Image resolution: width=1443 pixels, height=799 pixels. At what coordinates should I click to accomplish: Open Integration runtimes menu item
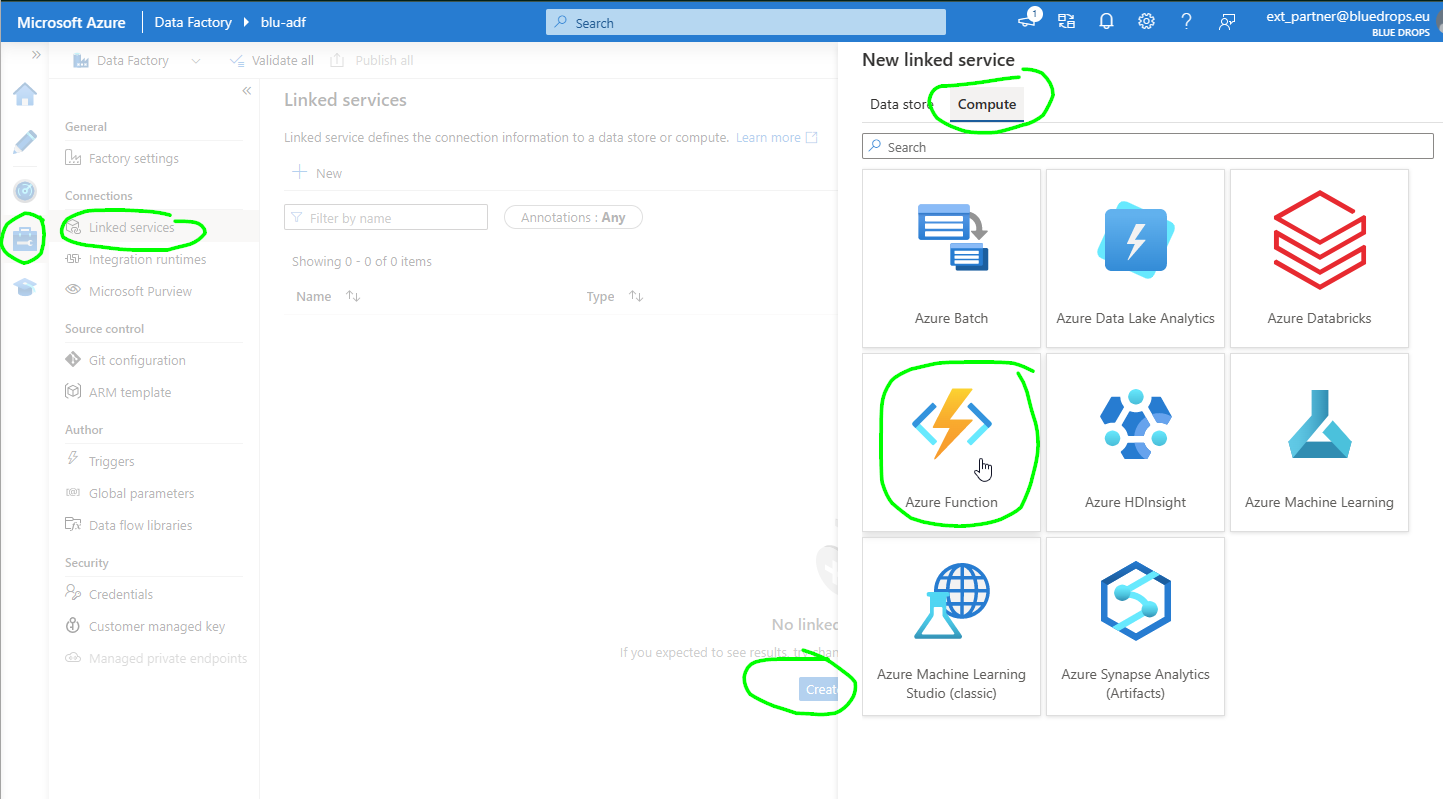[147, 260]
